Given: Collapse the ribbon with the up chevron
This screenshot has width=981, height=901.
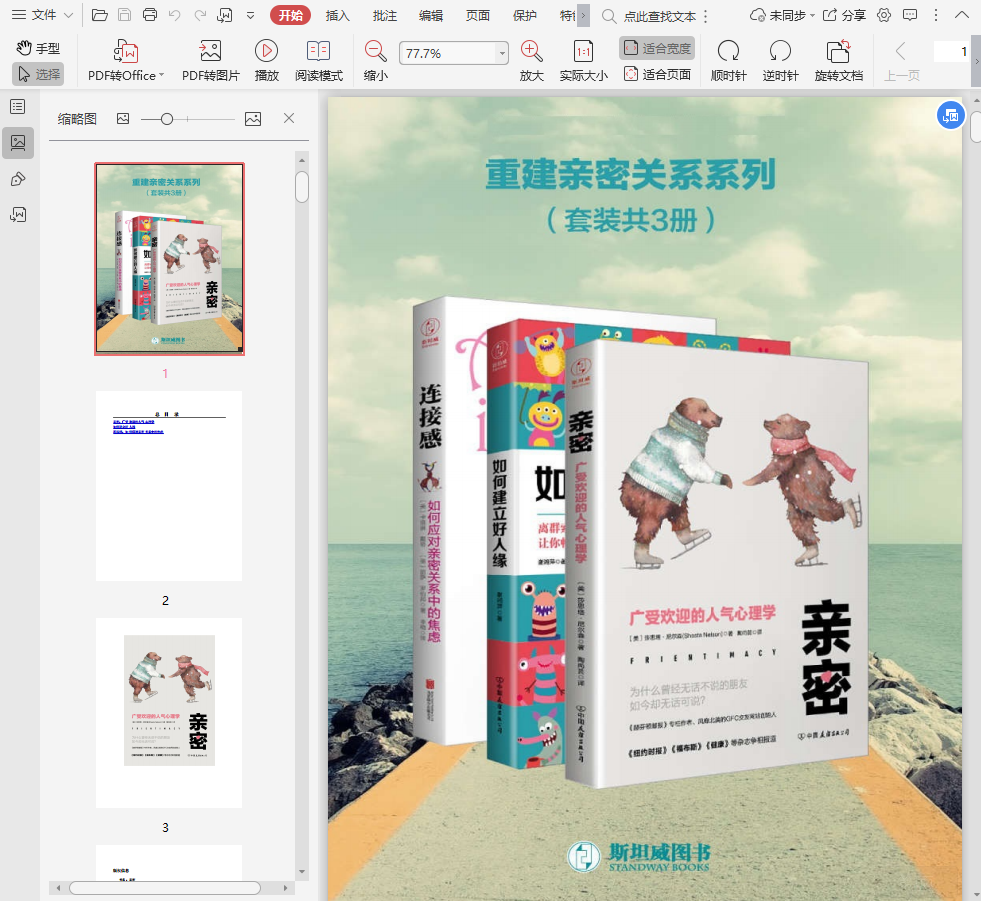Looking at the screenshot, I should (962, 16).
